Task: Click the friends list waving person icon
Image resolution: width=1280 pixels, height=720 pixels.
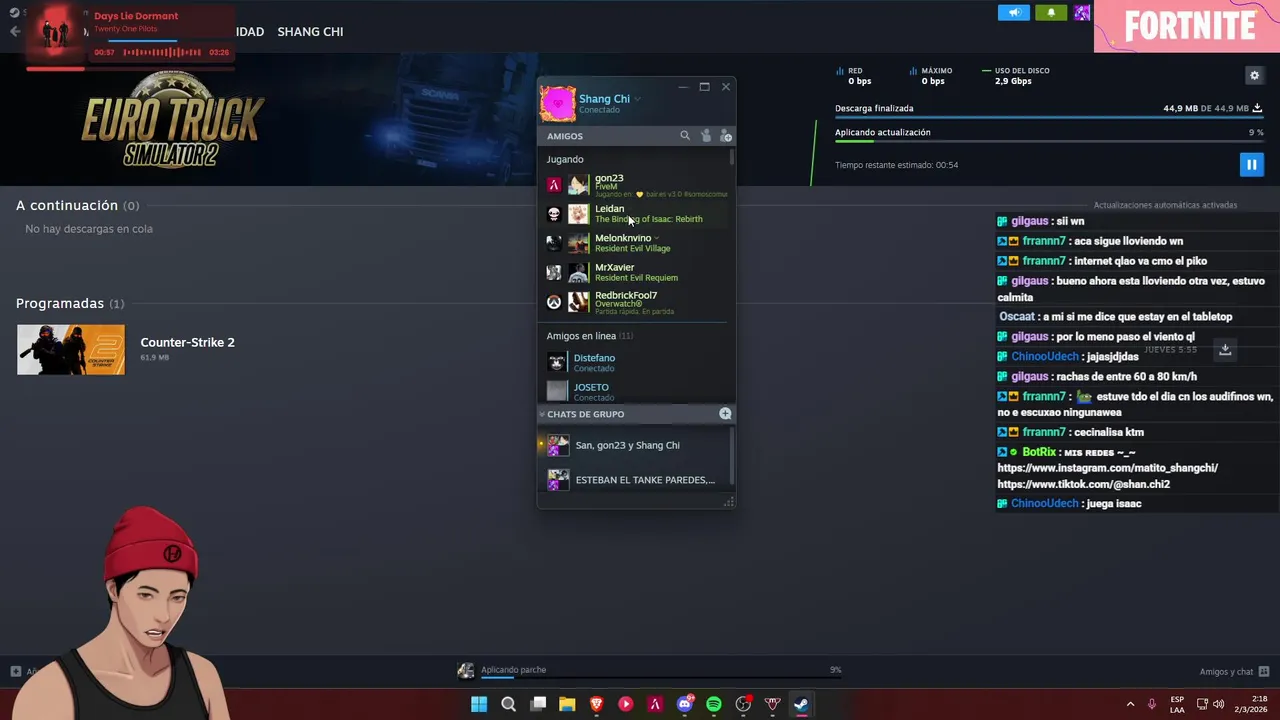Action: 706,135
